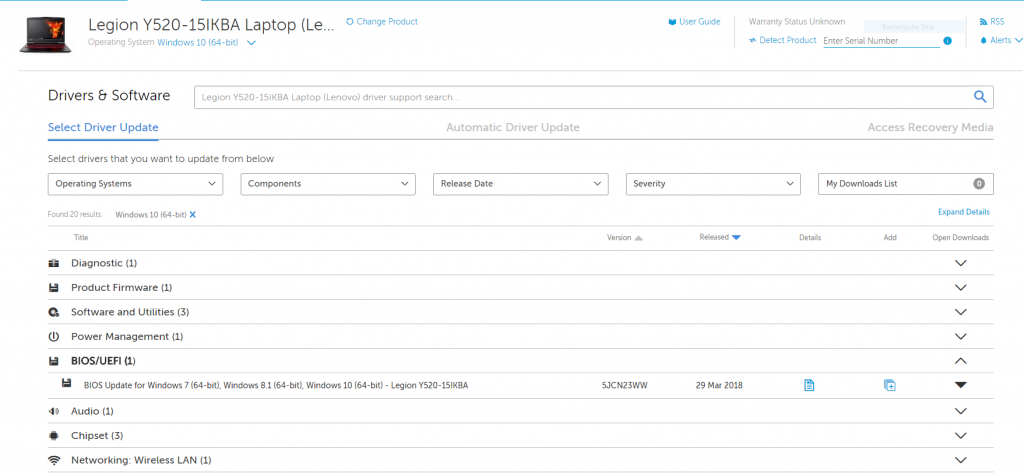Click the Change Product refresh icon
This screenshot has width=1024, height=474.
[349, 22]
